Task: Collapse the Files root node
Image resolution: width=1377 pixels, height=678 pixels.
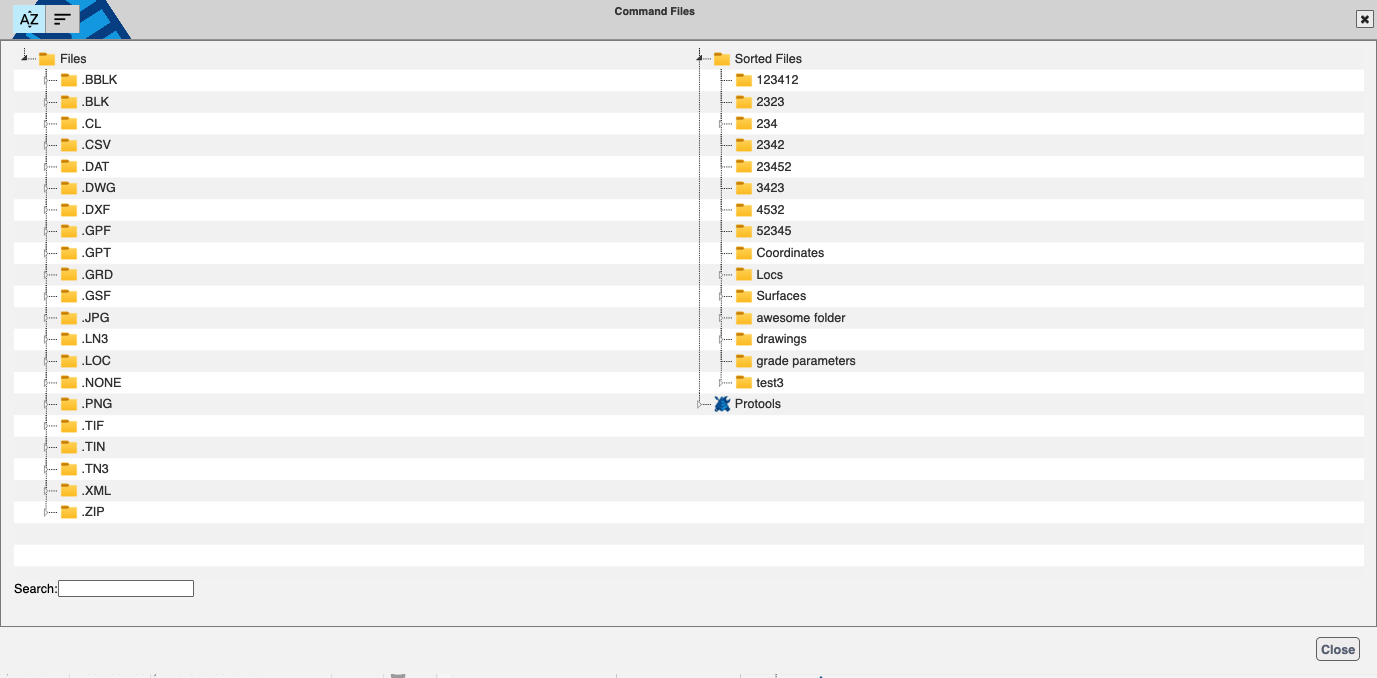Action: [24, 58]
